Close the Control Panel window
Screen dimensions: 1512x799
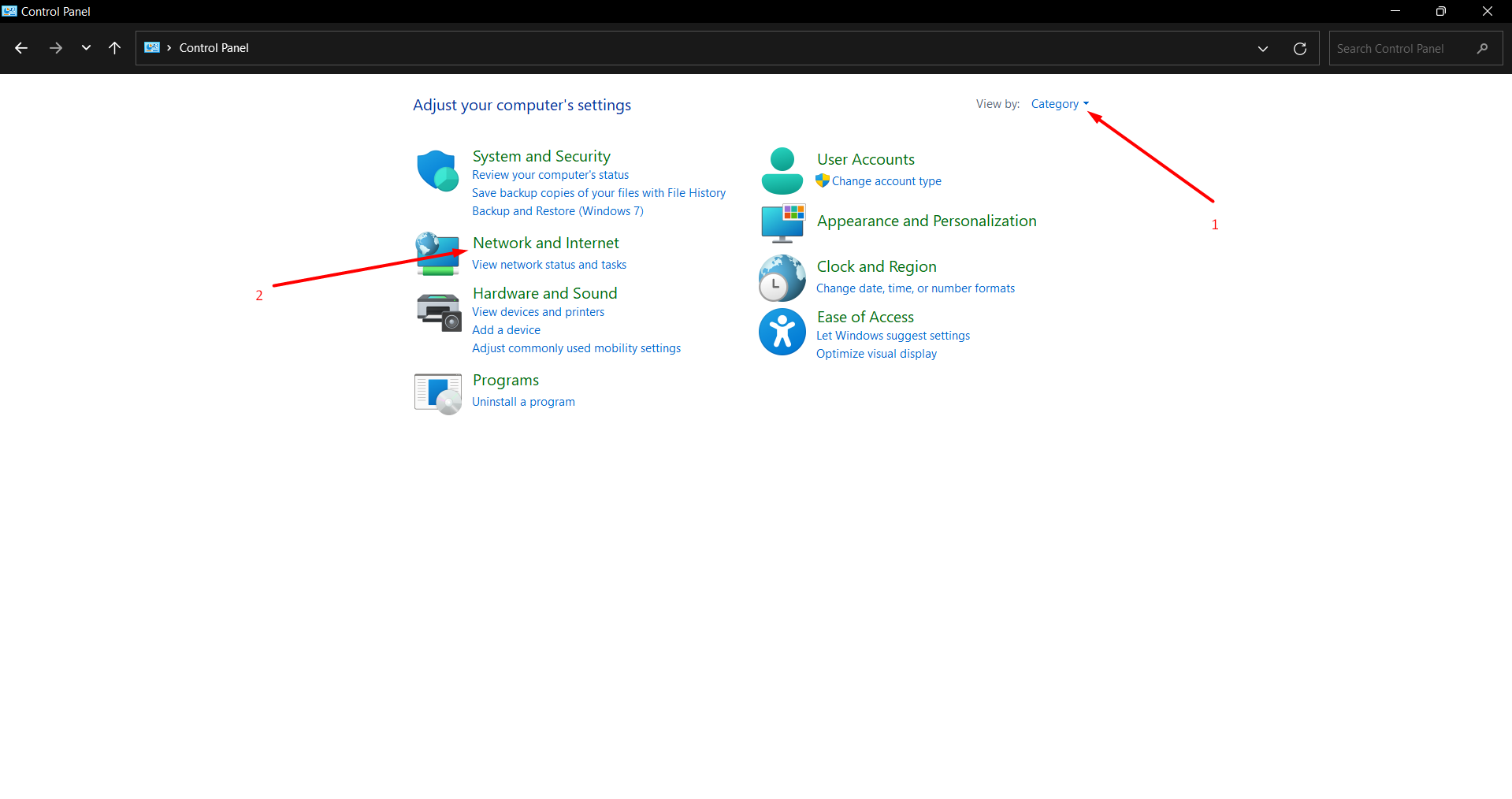click(1488, 11)
